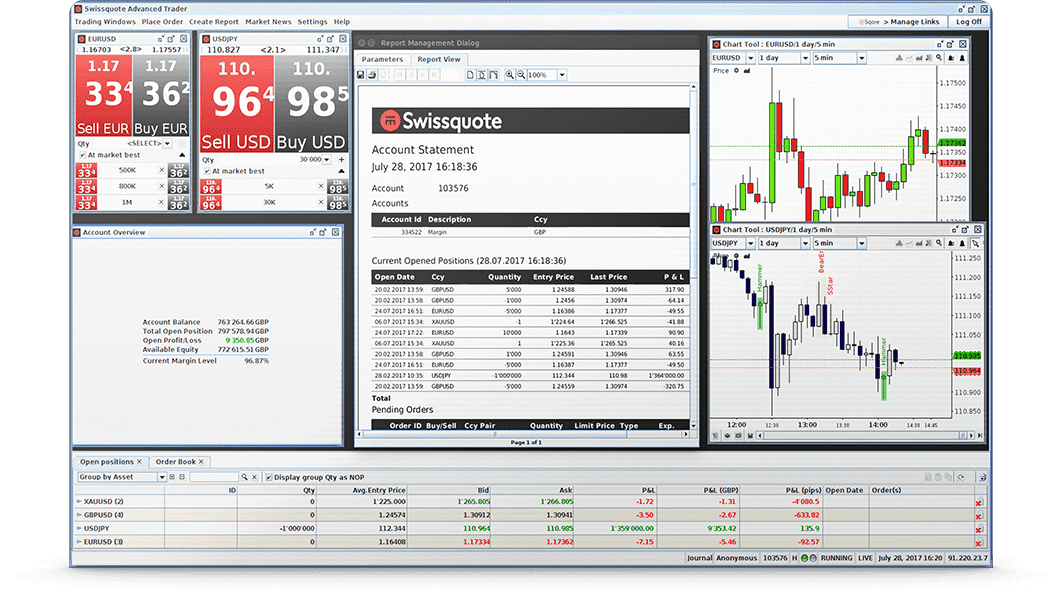Click the bell alert icon in EURUSD chart
Image resolution: width=1062 pixels, height=594 pixels.
[x=962, y=58]
